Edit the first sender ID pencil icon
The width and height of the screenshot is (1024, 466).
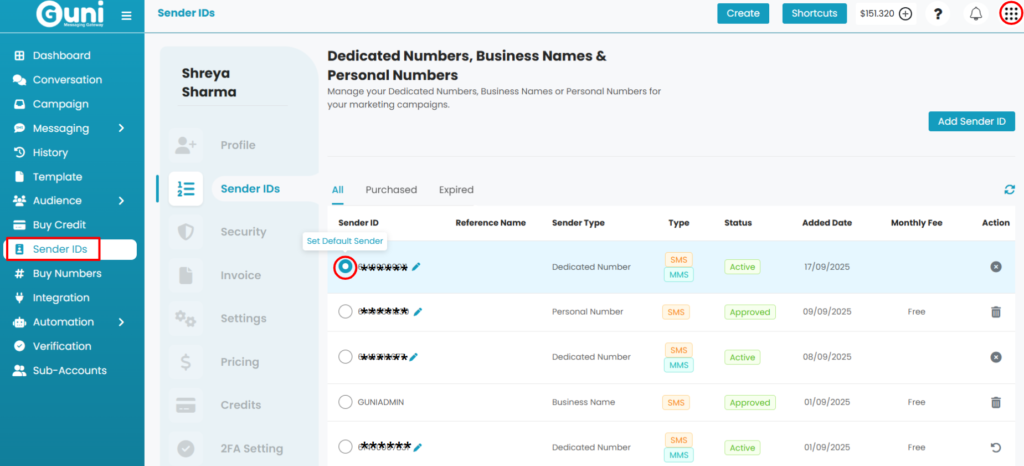click(416, 267)
